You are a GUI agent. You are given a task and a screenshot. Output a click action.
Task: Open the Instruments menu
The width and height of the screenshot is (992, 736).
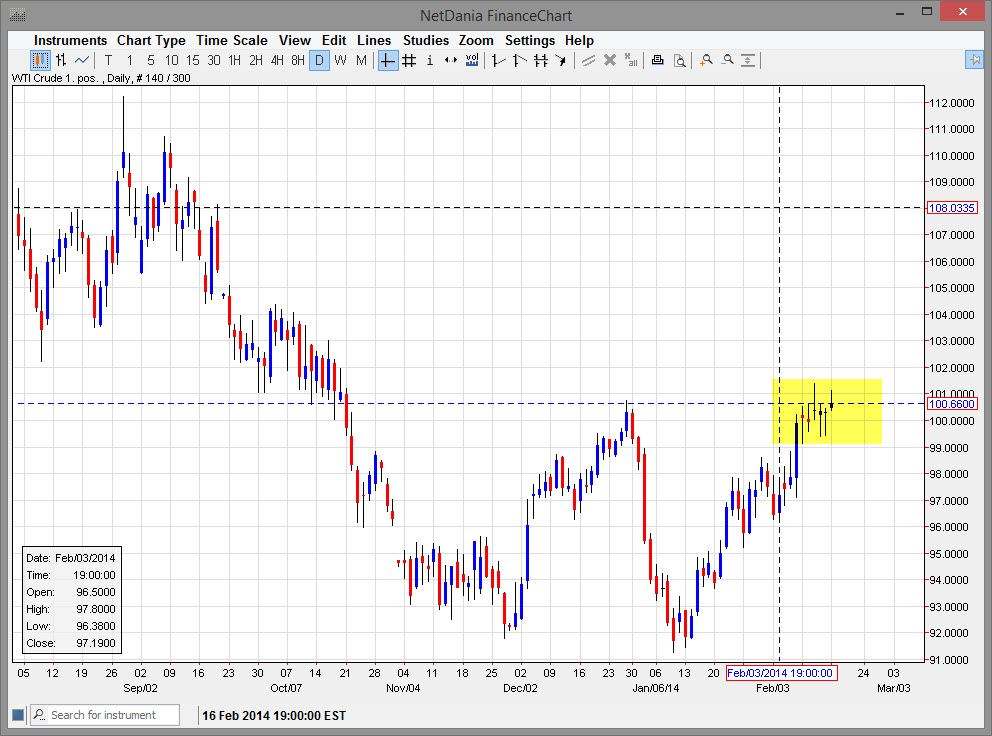coord(70,40)
